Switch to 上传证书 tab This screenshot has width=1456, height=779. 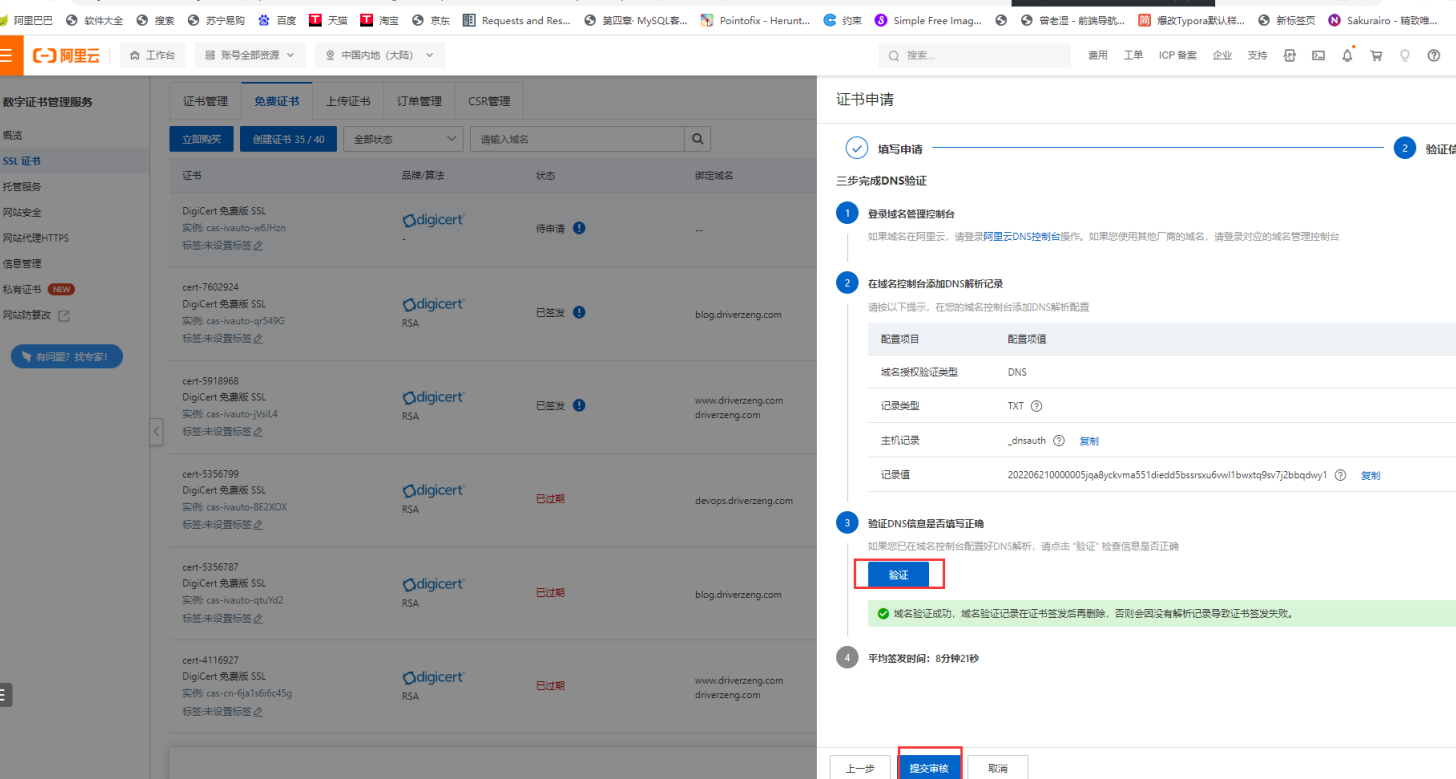coord(348,101)
